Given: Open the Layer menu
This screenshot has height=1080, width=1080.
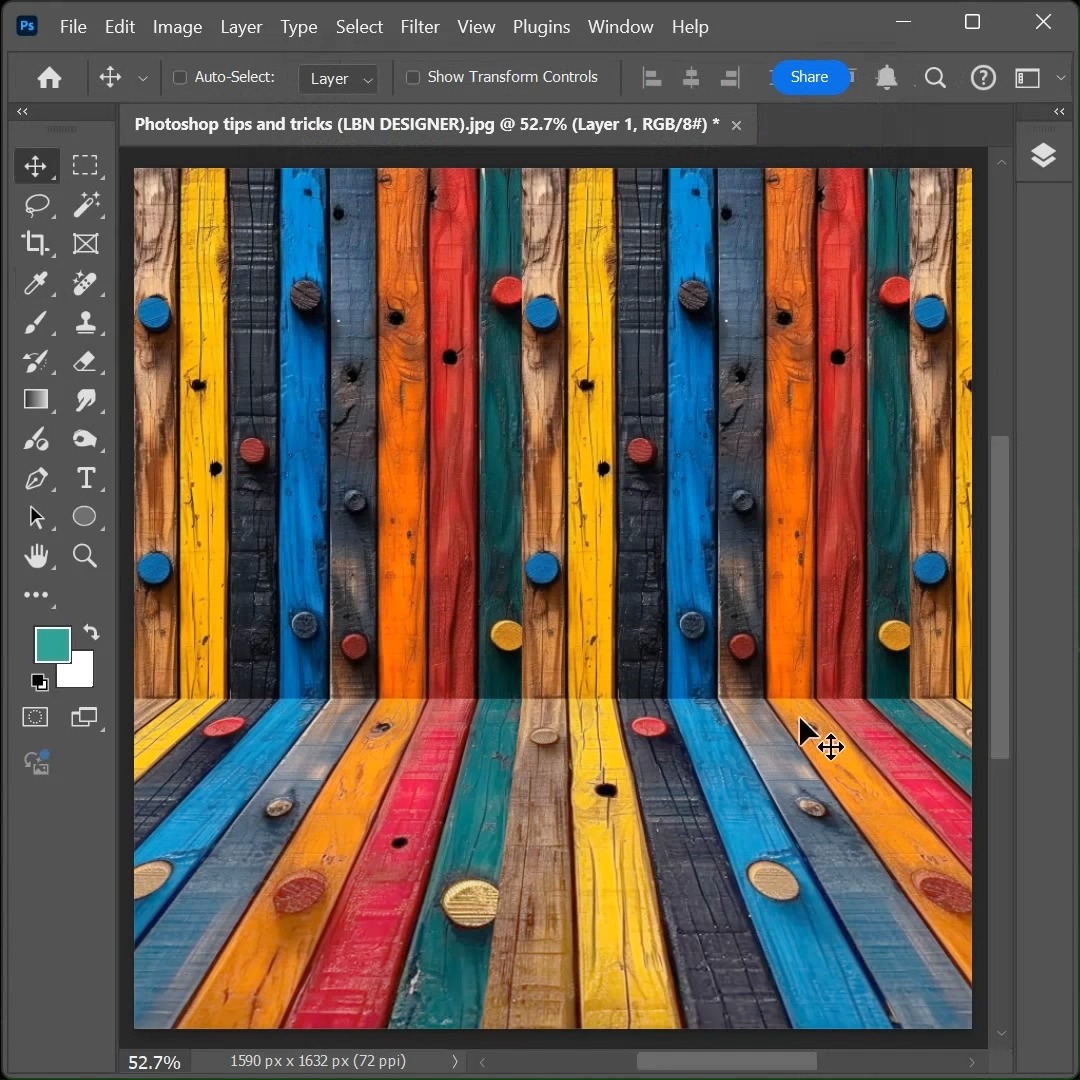Looking at the screenshot, I should click(241, 27).
